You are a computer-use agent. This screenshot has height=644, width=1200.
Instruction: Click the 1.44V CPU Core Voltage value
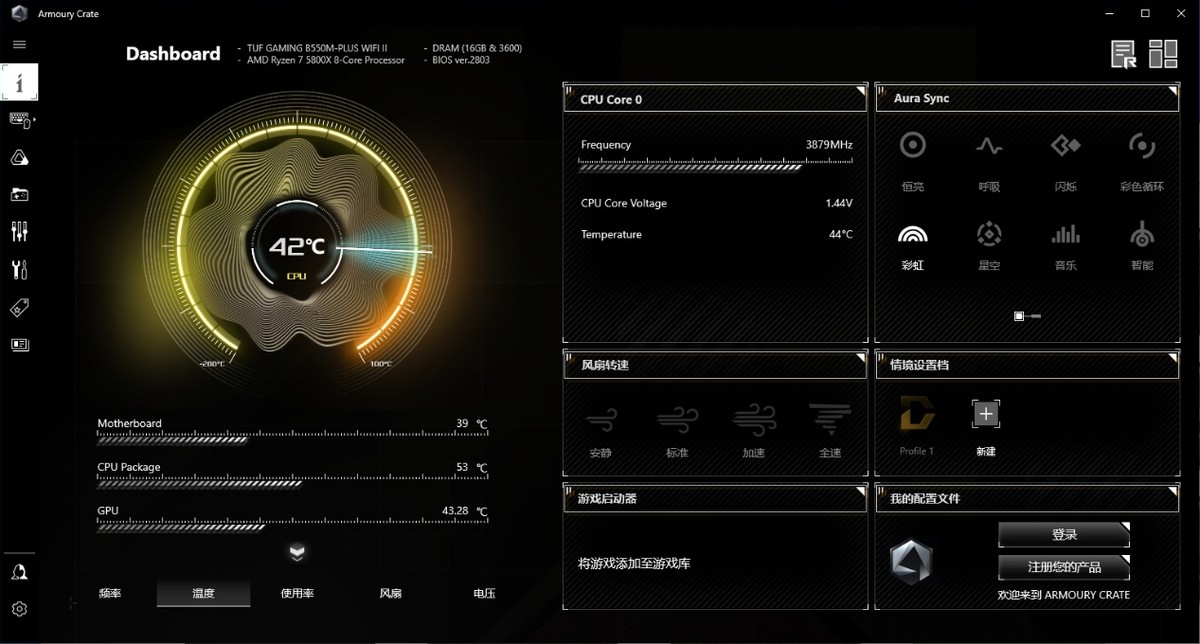pos(839,203)
